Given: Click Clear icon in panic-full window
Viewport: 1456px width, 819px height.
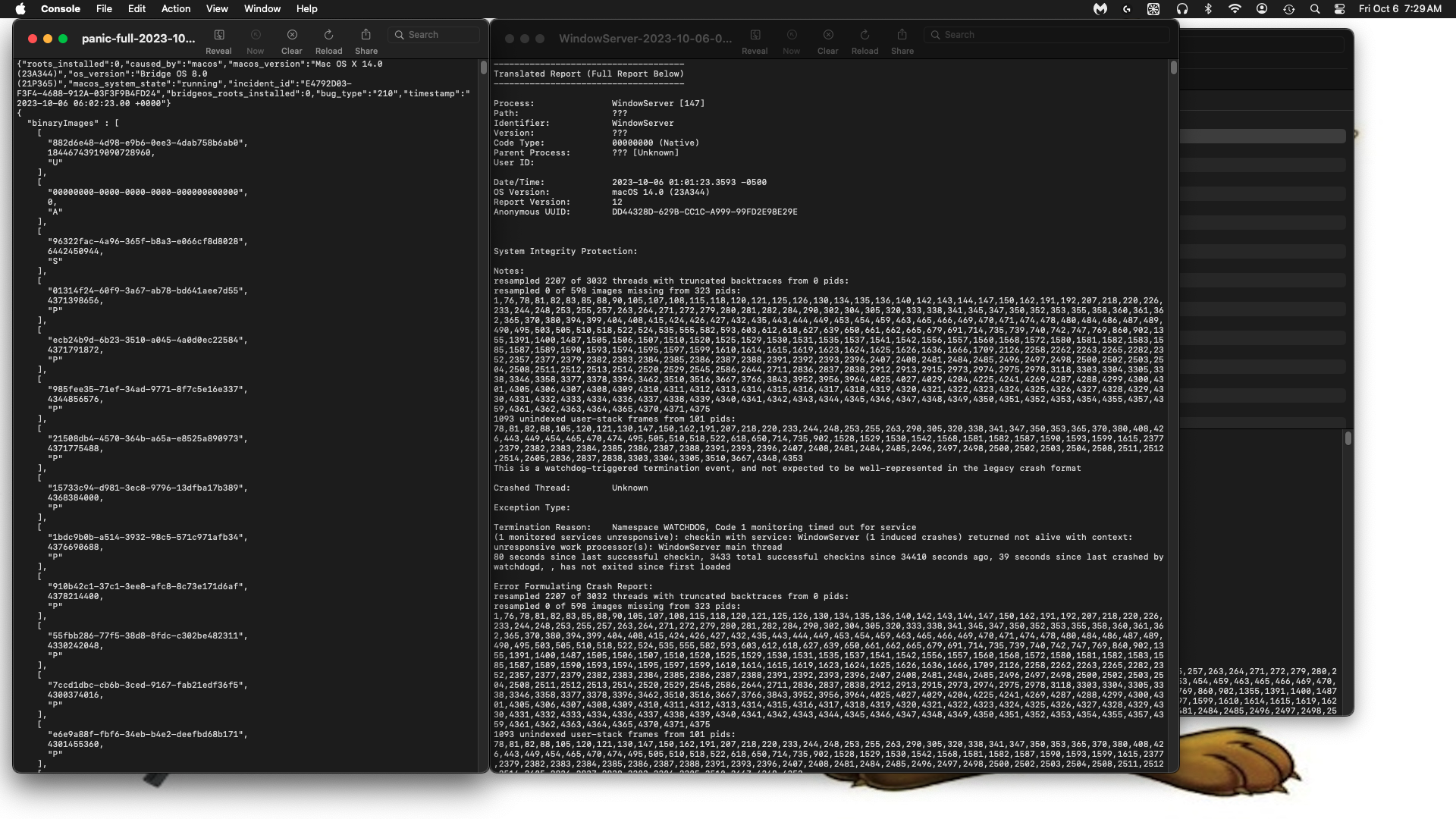Looking at the screenshot, I should pyautogui.click(x=292, y=35).
